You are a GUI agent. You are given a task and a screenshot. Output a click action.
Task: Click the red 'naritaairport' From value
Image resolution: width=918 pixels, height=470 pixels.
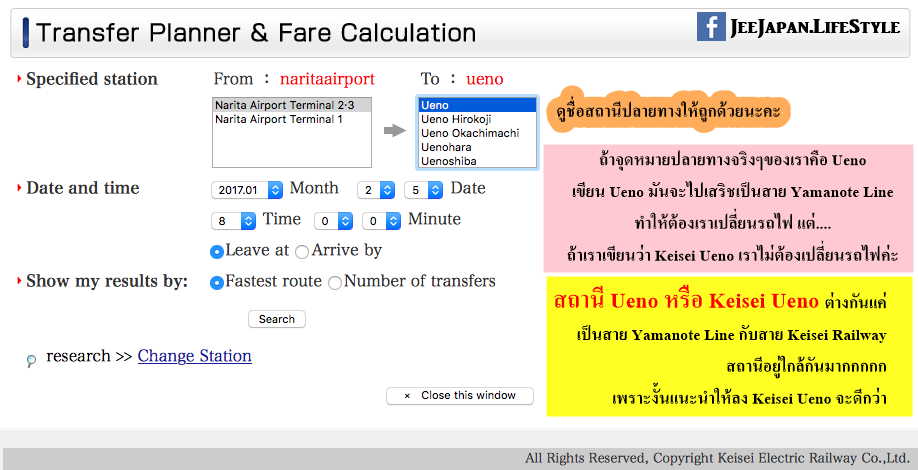(x=327, y=79)
